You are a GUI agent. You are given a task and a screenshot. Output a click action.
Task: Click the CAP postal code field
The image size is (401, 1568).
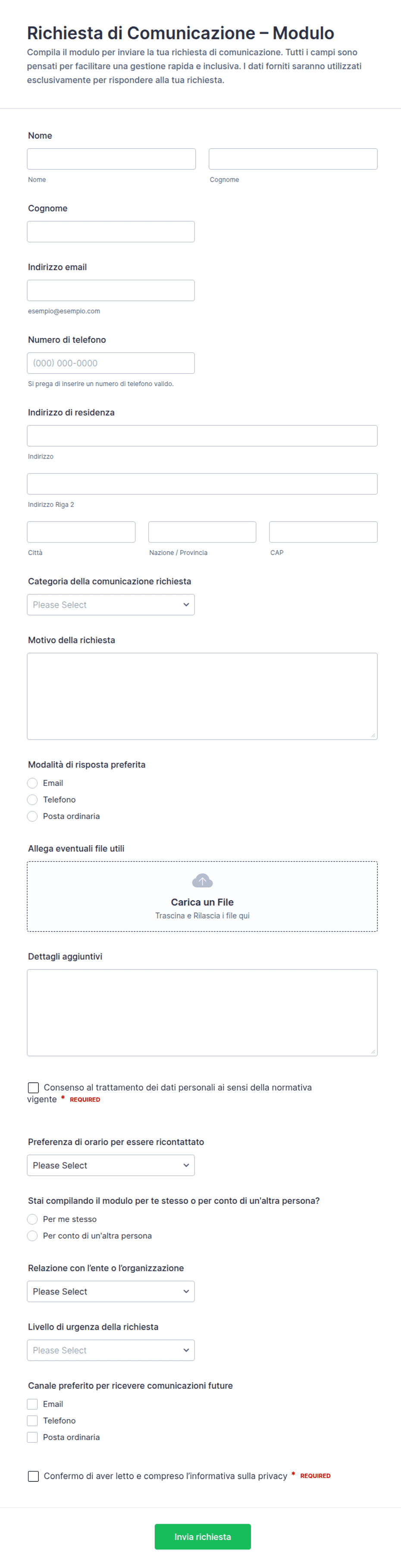323,532
